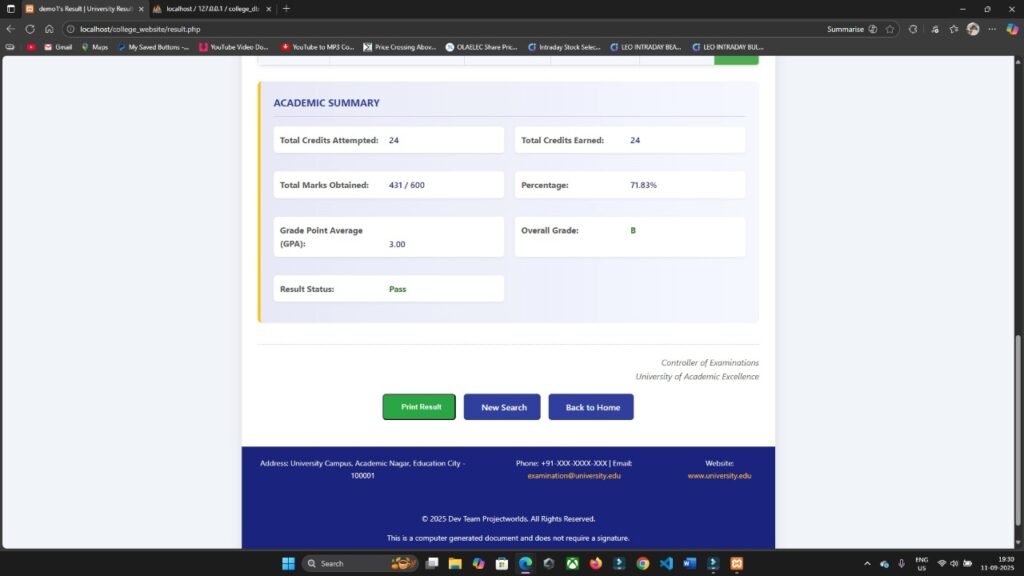This screenshot has width=1024, height=576.
Task: Open the Settings and more menu
Action: [990, 29]
